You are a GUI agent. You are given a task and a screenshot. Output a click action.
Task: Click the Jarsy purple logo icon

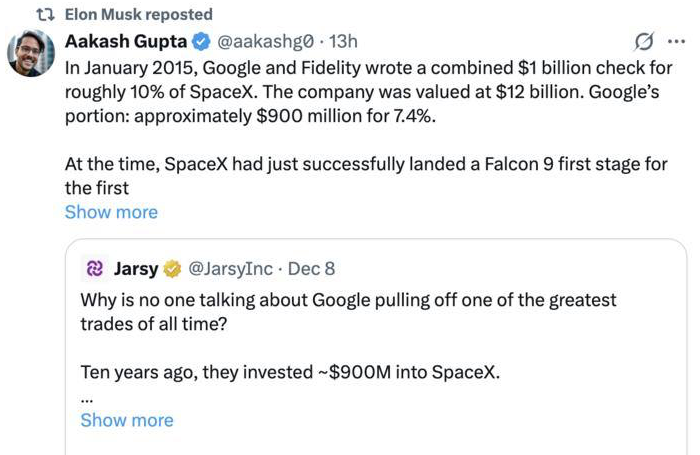pos(96,268)
